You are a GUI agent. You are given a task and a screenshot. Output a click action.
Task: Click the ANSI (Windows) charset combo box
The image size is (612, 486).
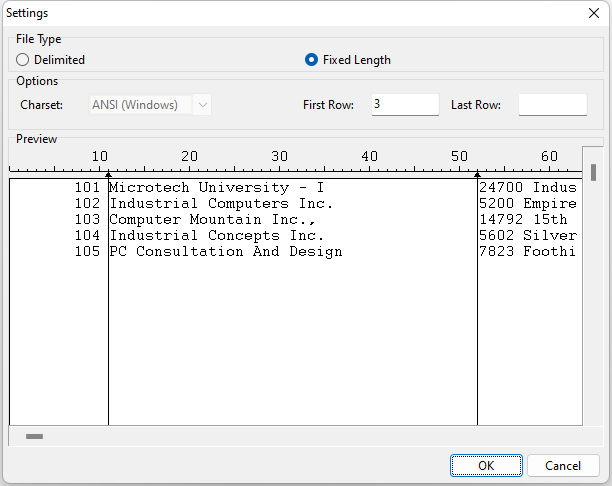tap(150, 105)
